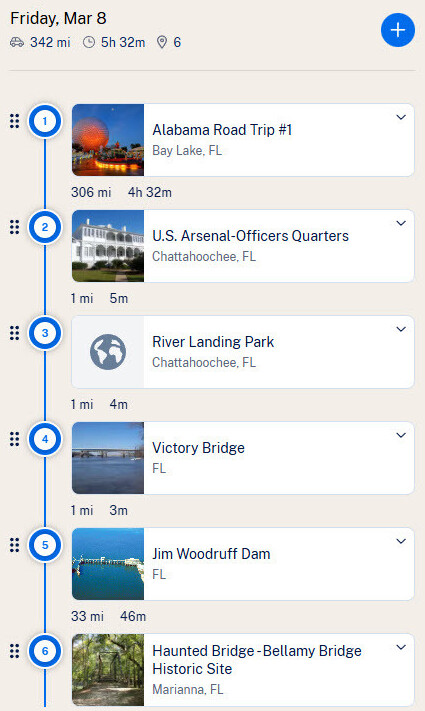Click the blue plus add stop button
Screen dimensions: 425x711
tap(398, 30)
